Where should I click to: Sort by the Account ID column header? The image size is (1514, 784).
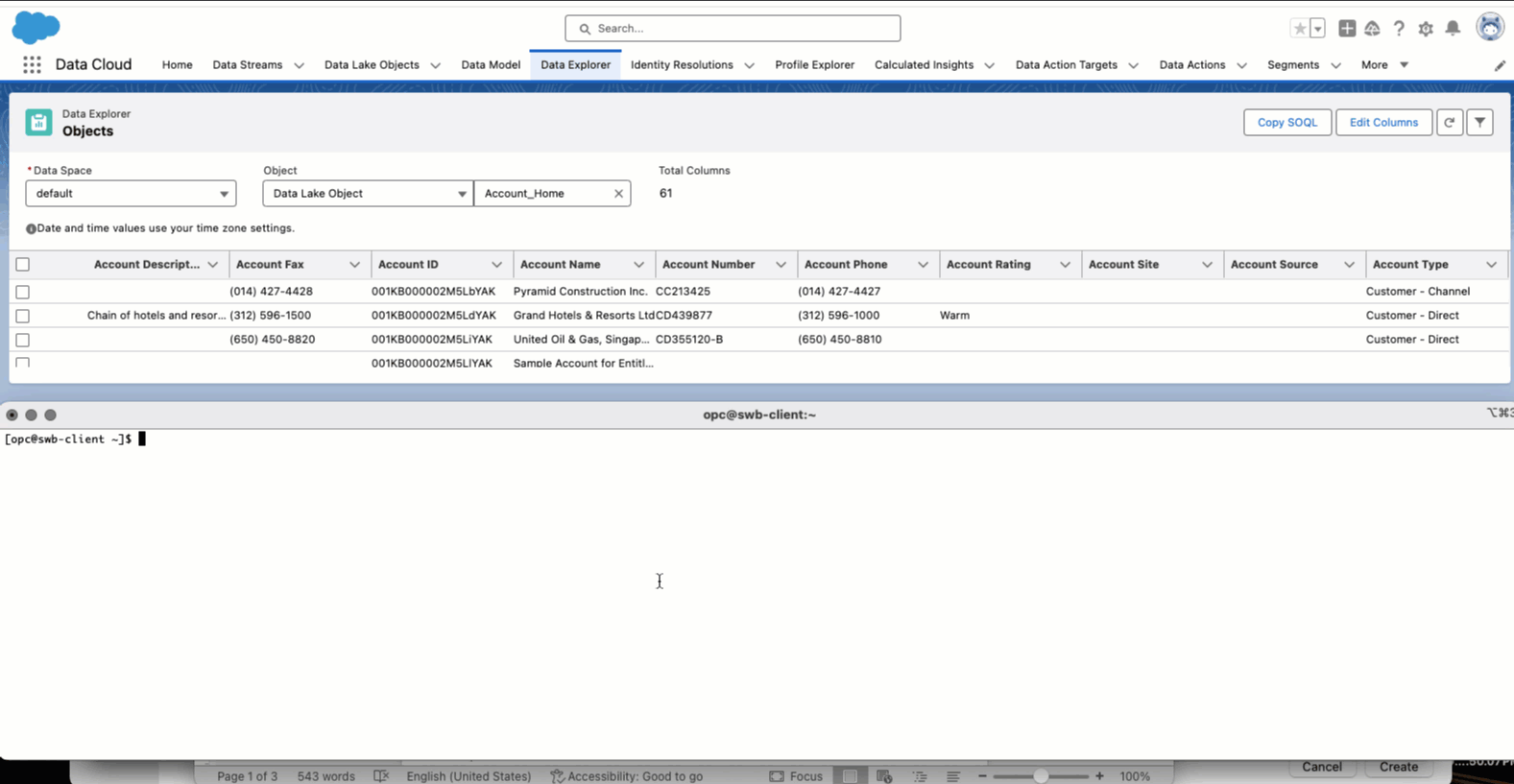coord(408,265)
